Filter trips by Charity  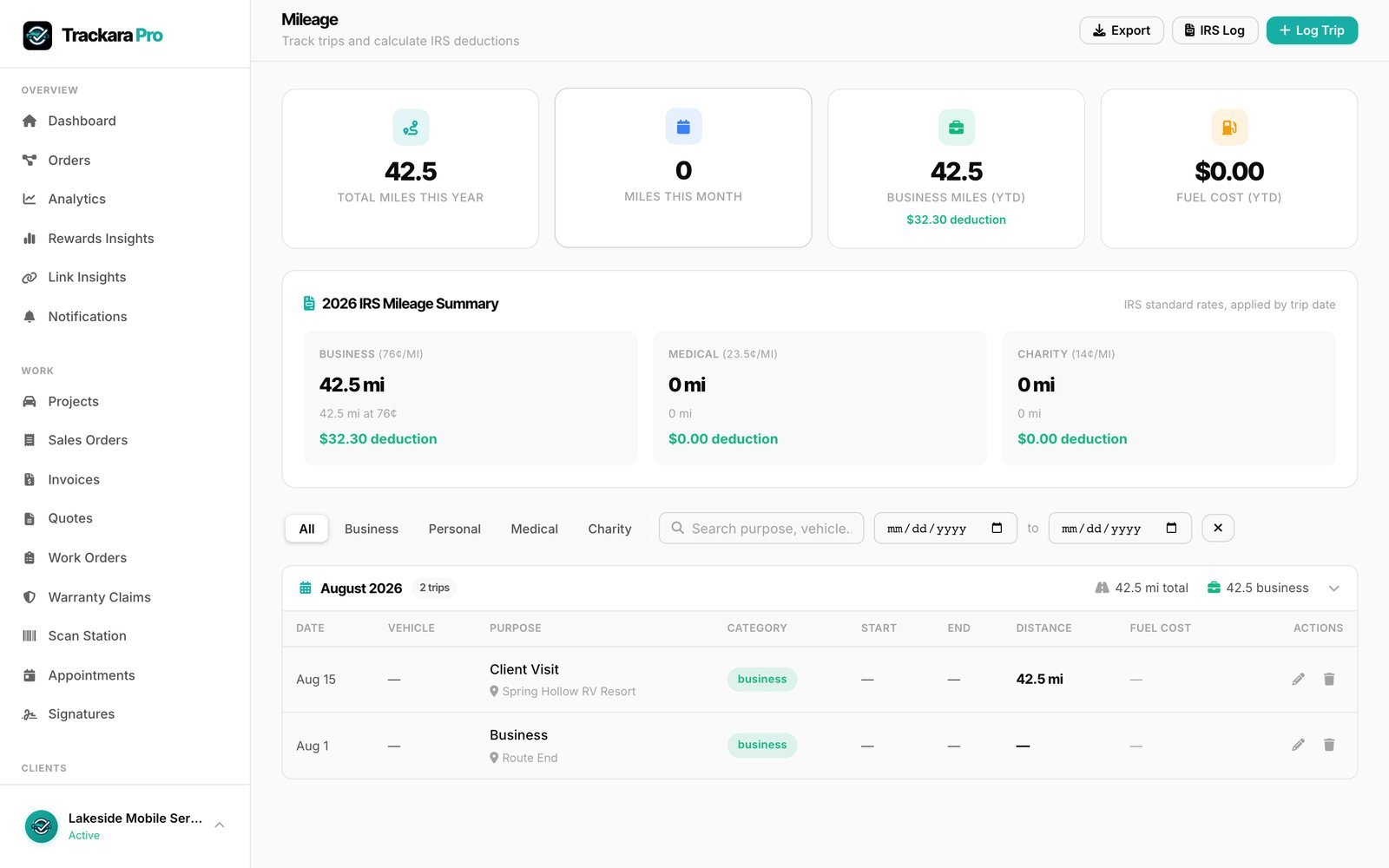609,529
